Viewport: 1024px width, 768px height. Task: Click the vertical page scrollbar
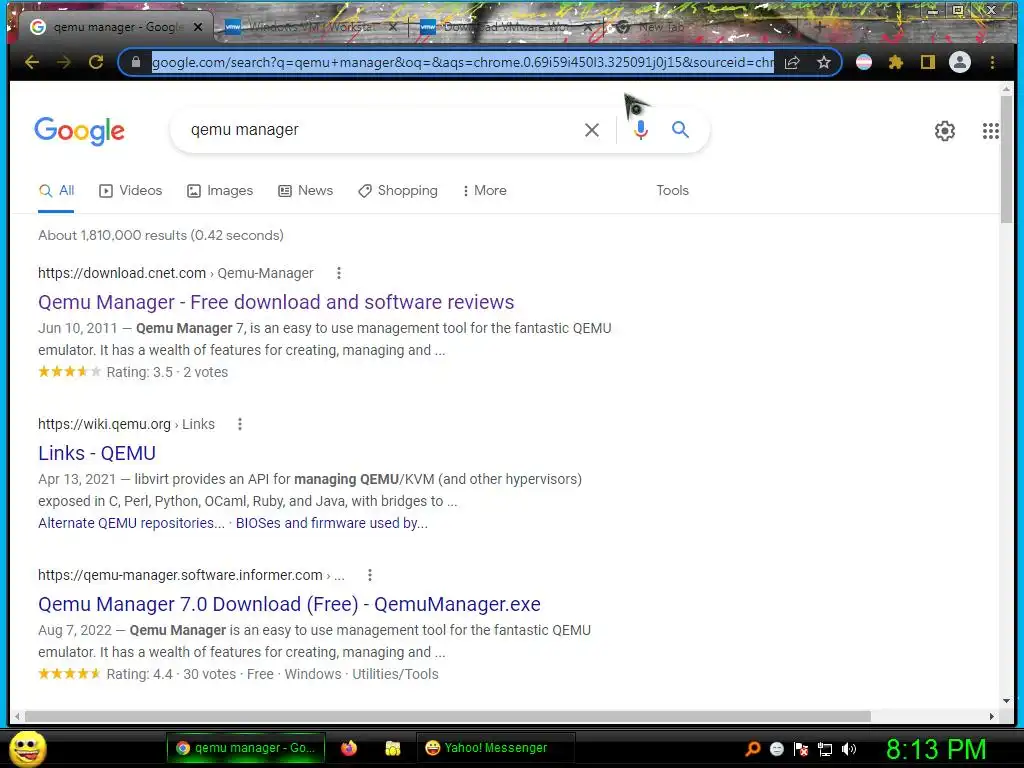(1006, 160)
